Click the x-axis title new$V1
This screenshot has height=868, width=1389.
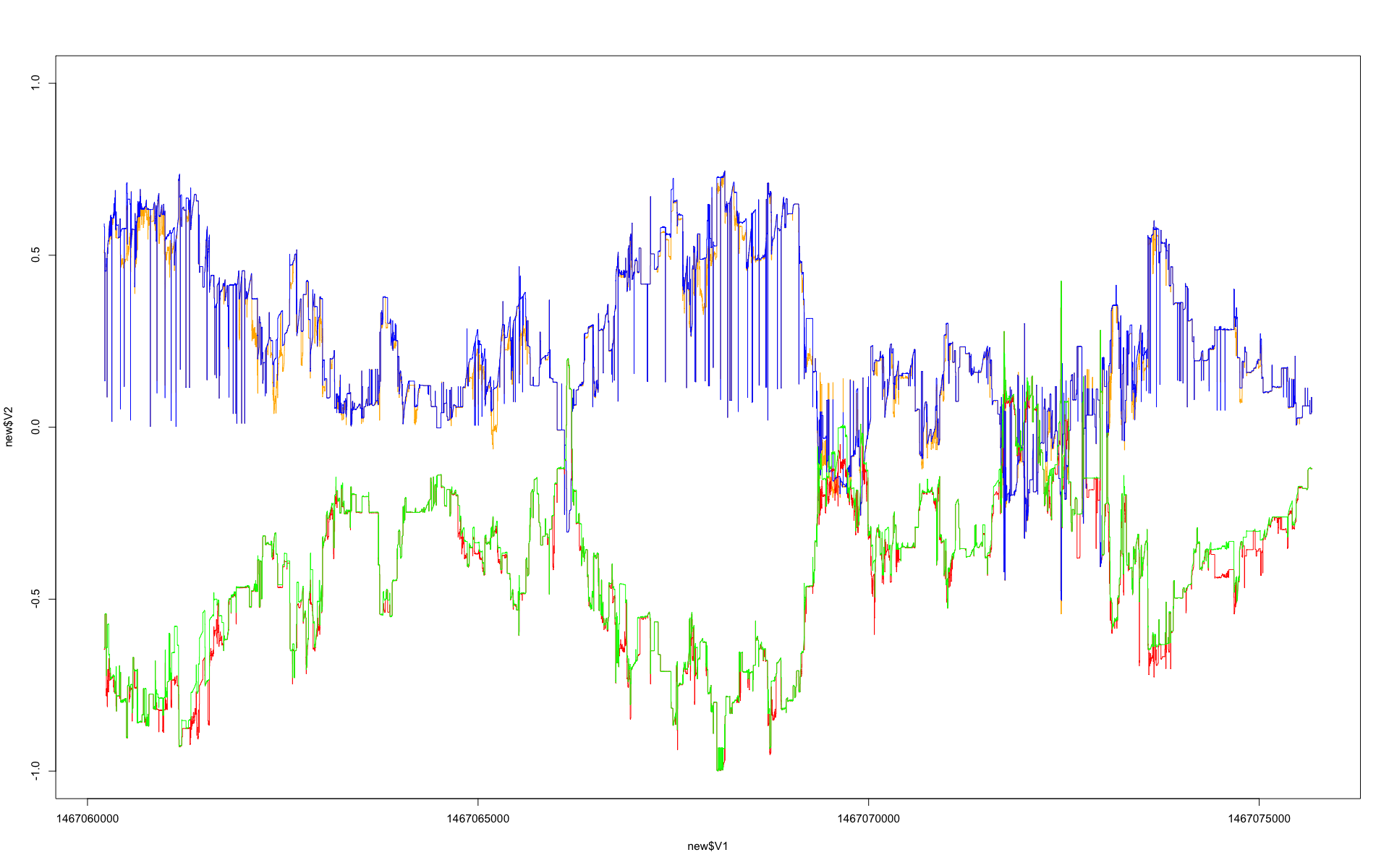[708, 846]
